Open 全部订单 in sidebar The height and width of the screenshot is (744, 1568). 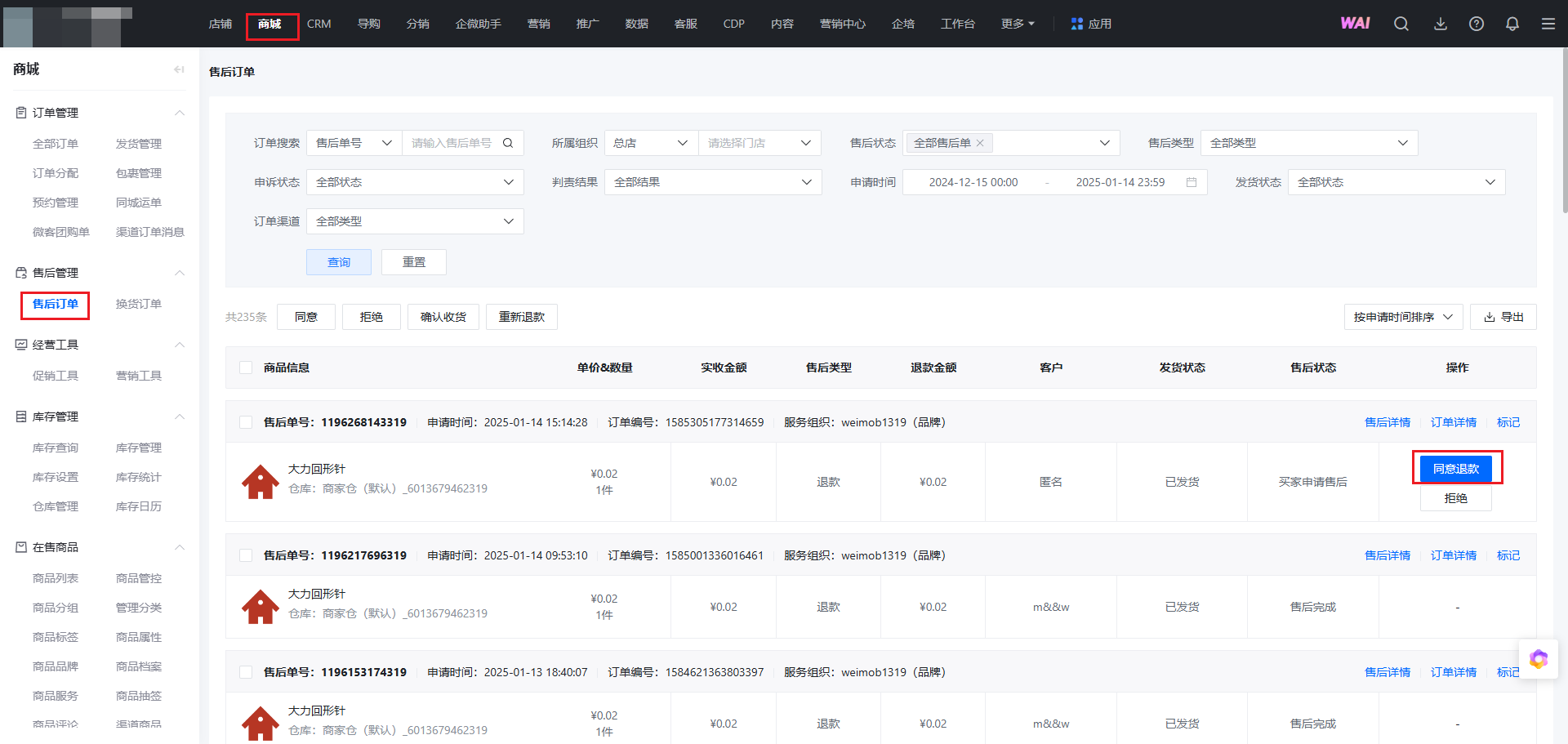point(56,144)
